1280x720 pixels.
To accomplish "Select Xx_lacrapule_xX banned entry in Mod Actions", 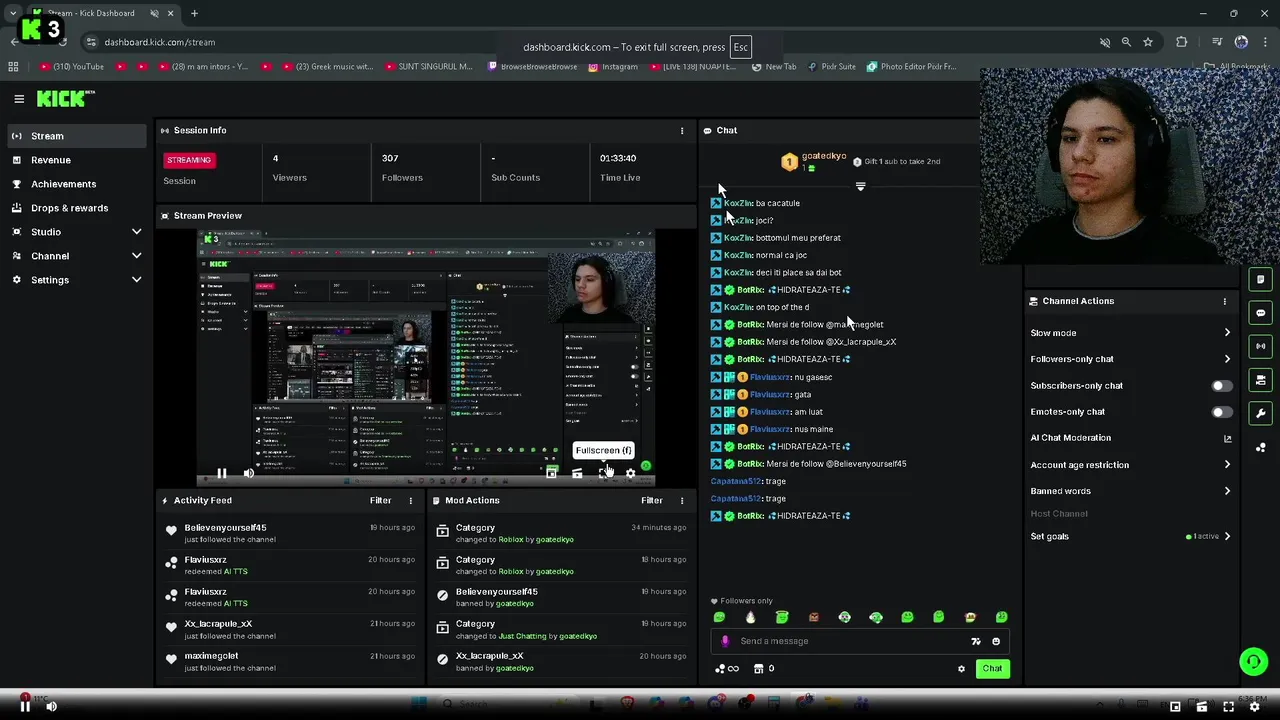I will pos(562,661).
